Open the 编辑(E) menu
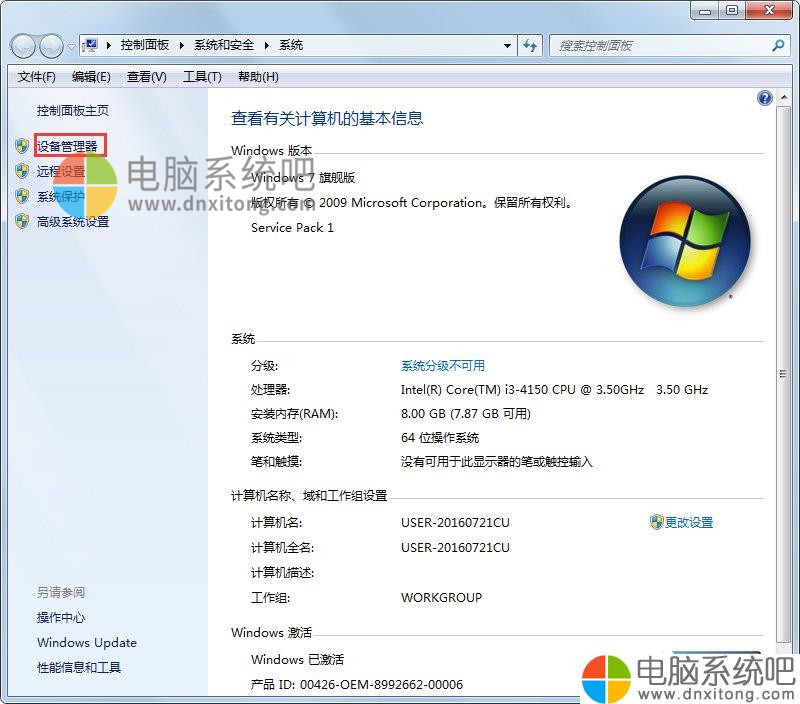Viewport: 800px width, 704px height. click(x=91, y=77)
